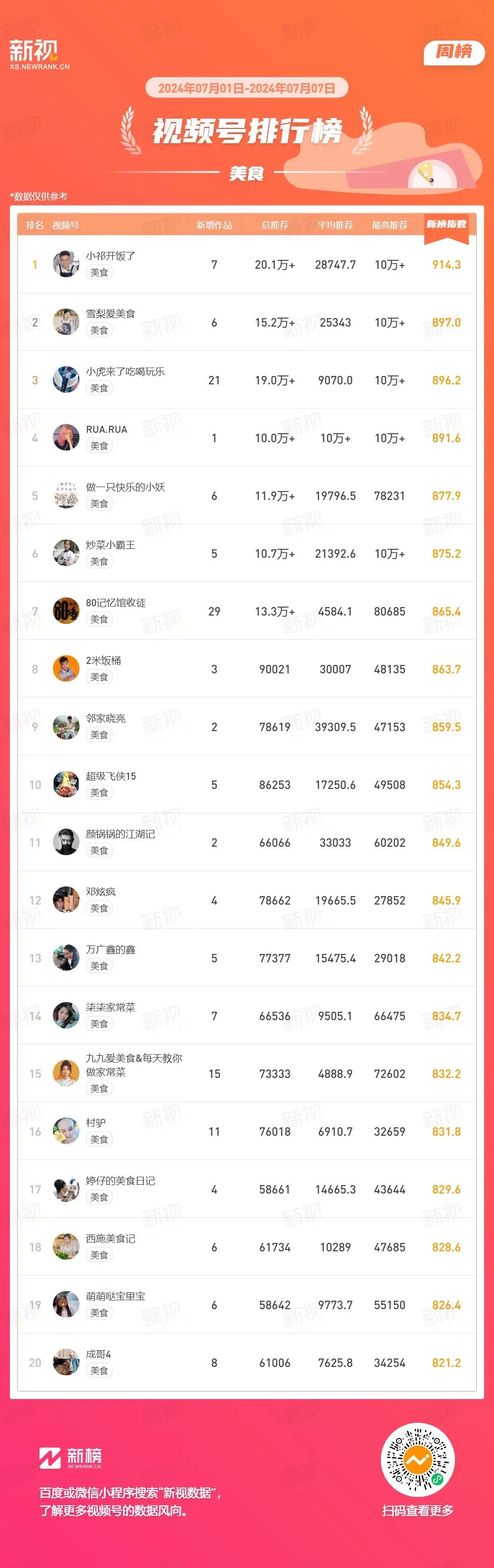Select the 新榜指数 column header
This screenshot has width=494, height=1568.
coord(446,225)
